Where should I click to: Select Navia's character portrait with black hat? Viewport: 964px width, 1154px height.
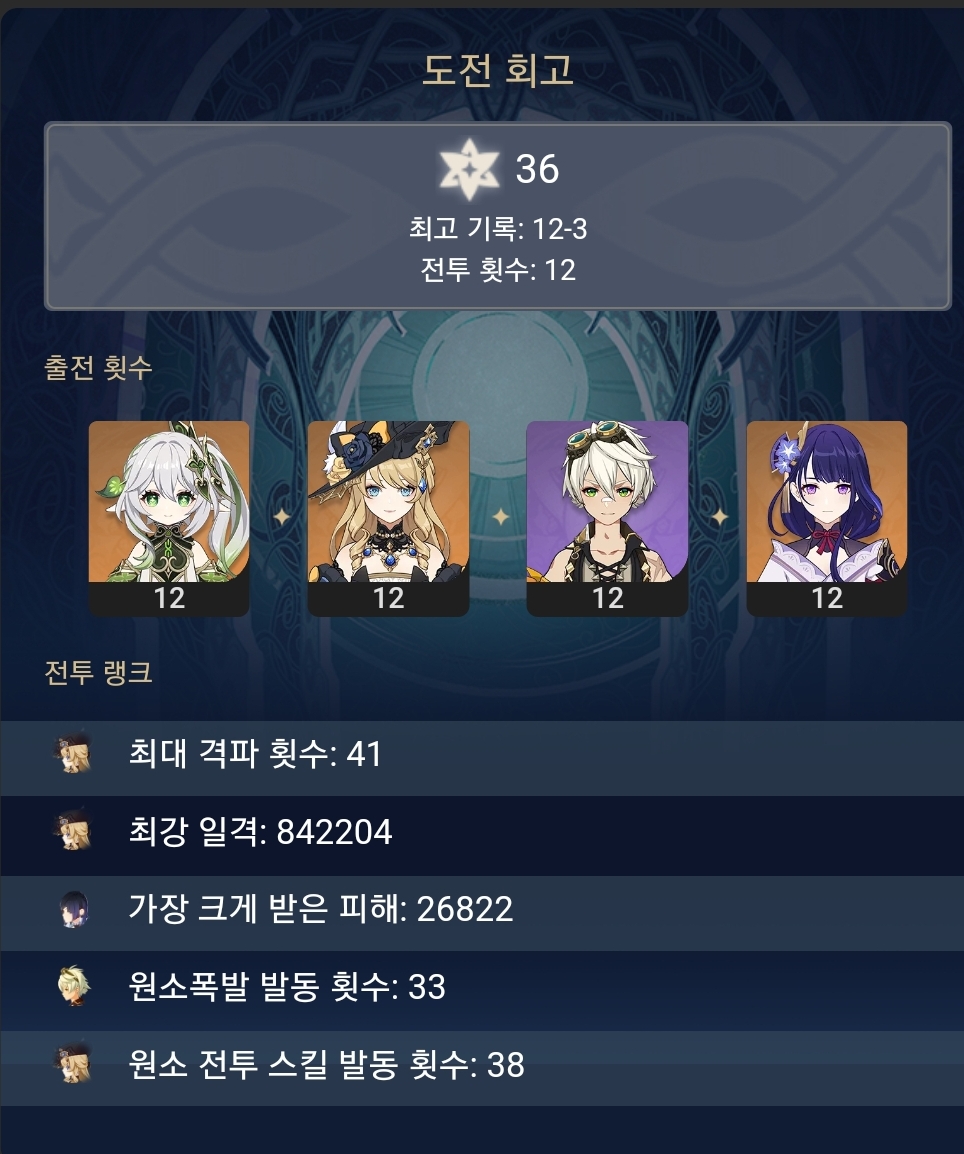pos(389,518)
